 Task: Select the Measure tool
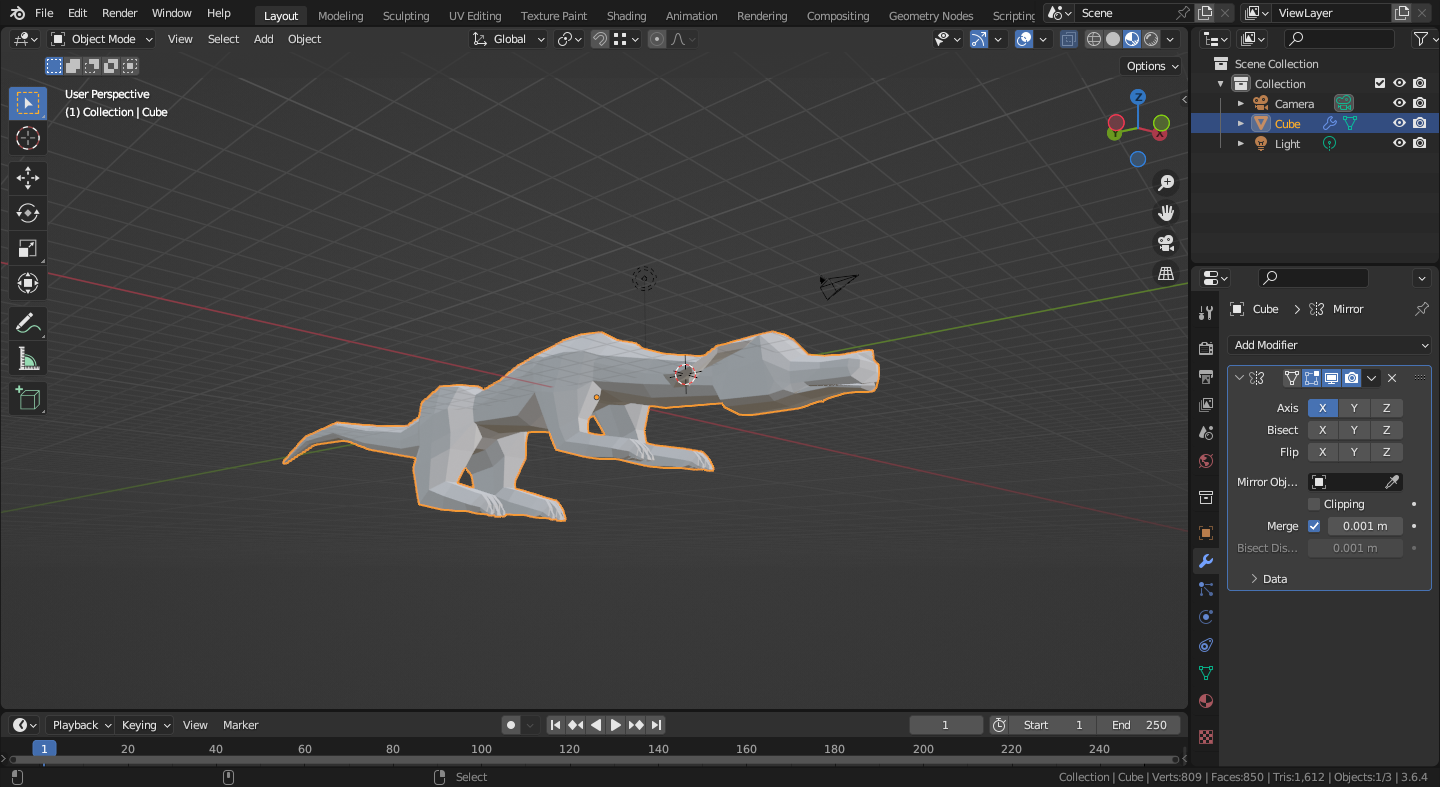pyautogui.click(x=28, y=358)
